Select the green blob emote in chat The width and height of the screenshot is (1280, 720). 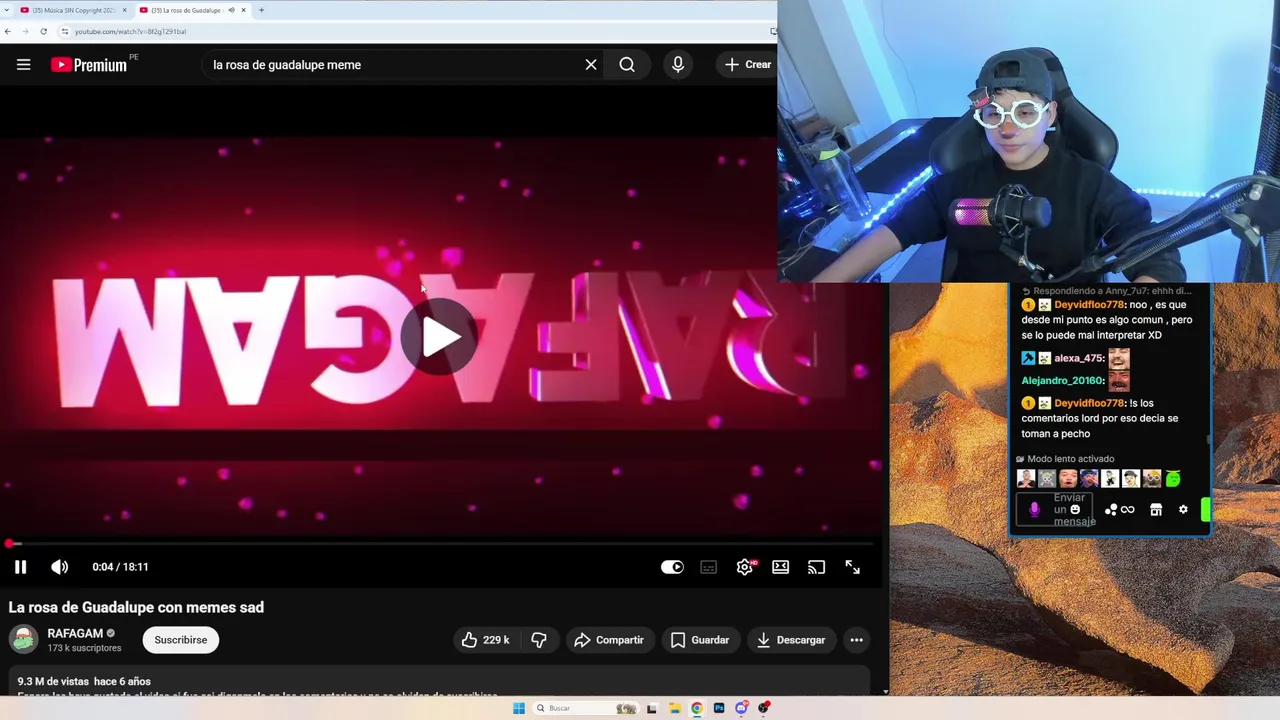(1173, 479)
